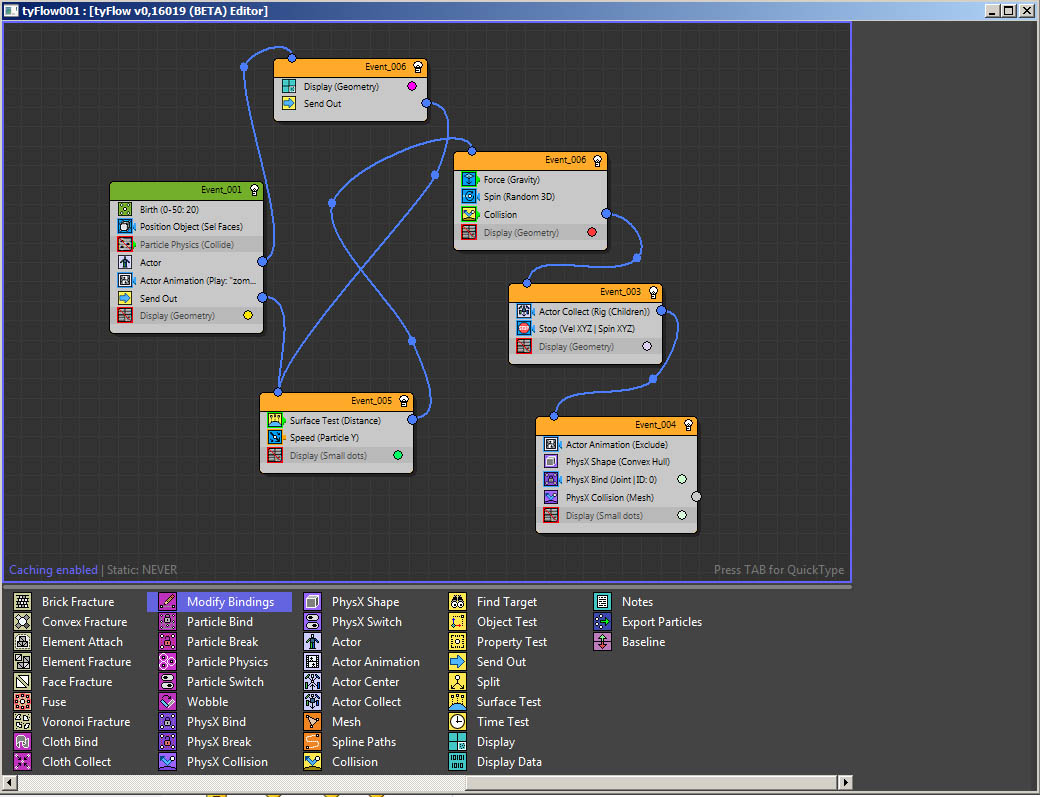
Task: Select Stop (Vel XYZ | Spin XYZ) operator
Action: pyautogui.click(x=585, y=329)
